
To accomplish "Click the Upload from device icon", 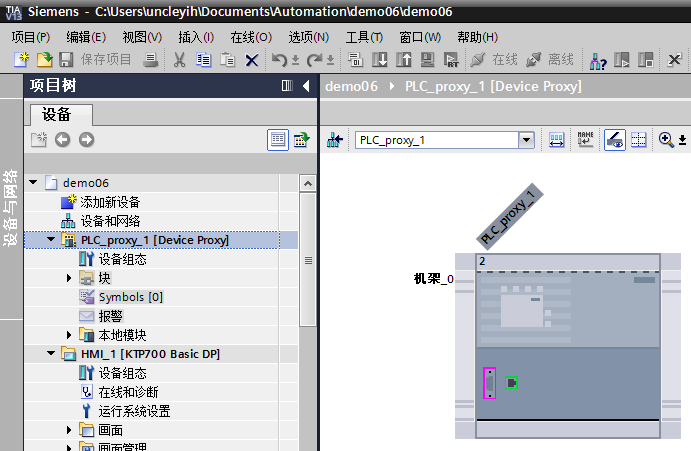I will pos(403,59).
